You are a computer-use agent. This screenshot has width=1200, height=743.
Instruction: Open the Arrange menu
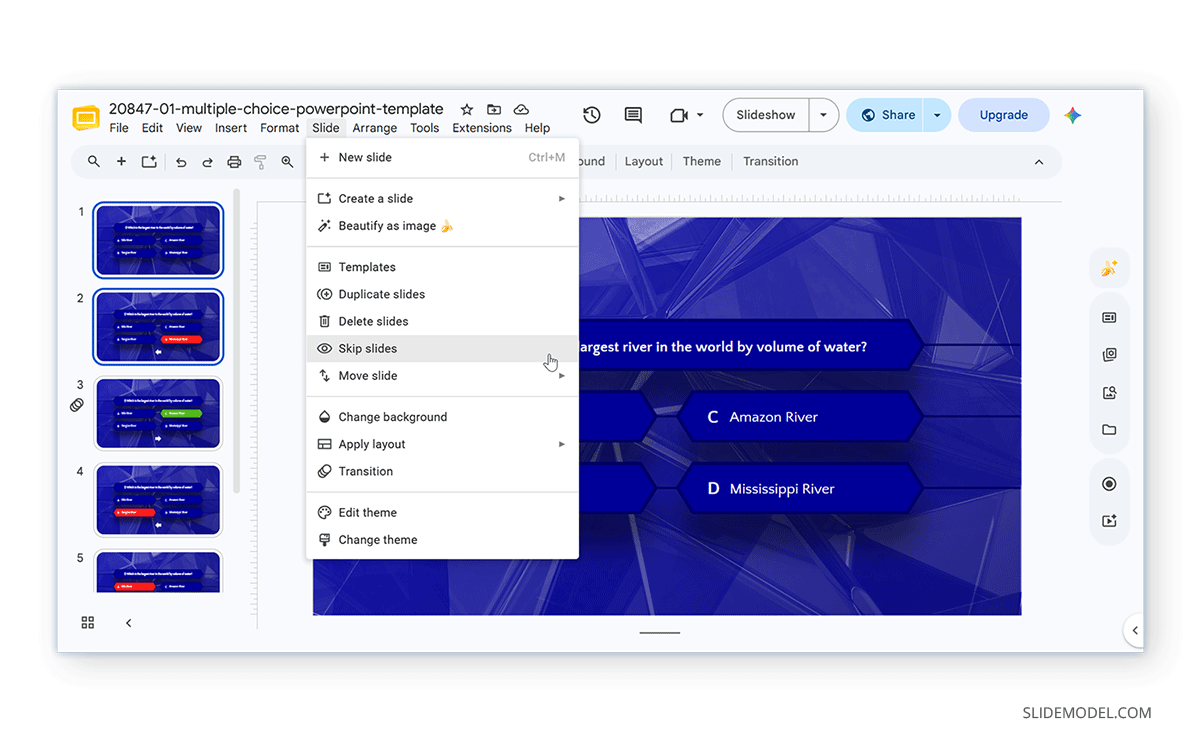pos(375,128)
